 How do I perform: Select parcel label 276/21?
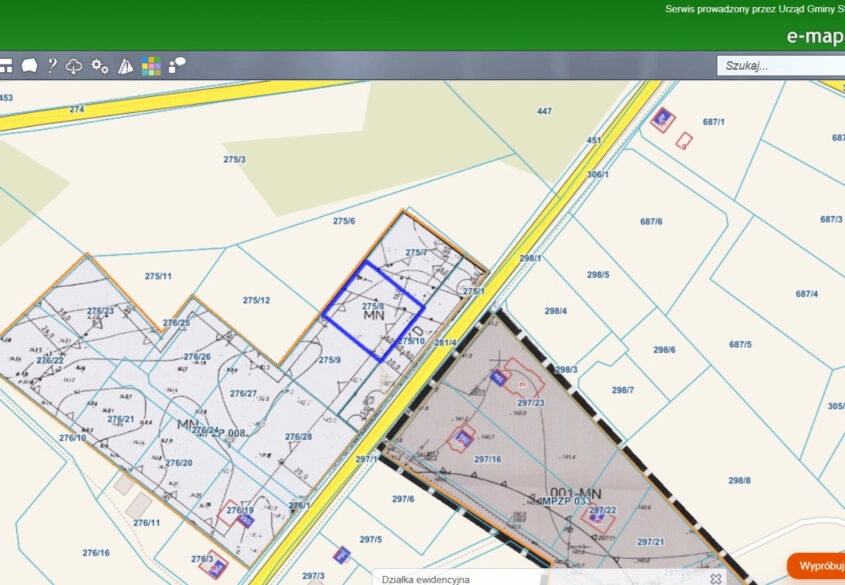click(x=121, y=419)
